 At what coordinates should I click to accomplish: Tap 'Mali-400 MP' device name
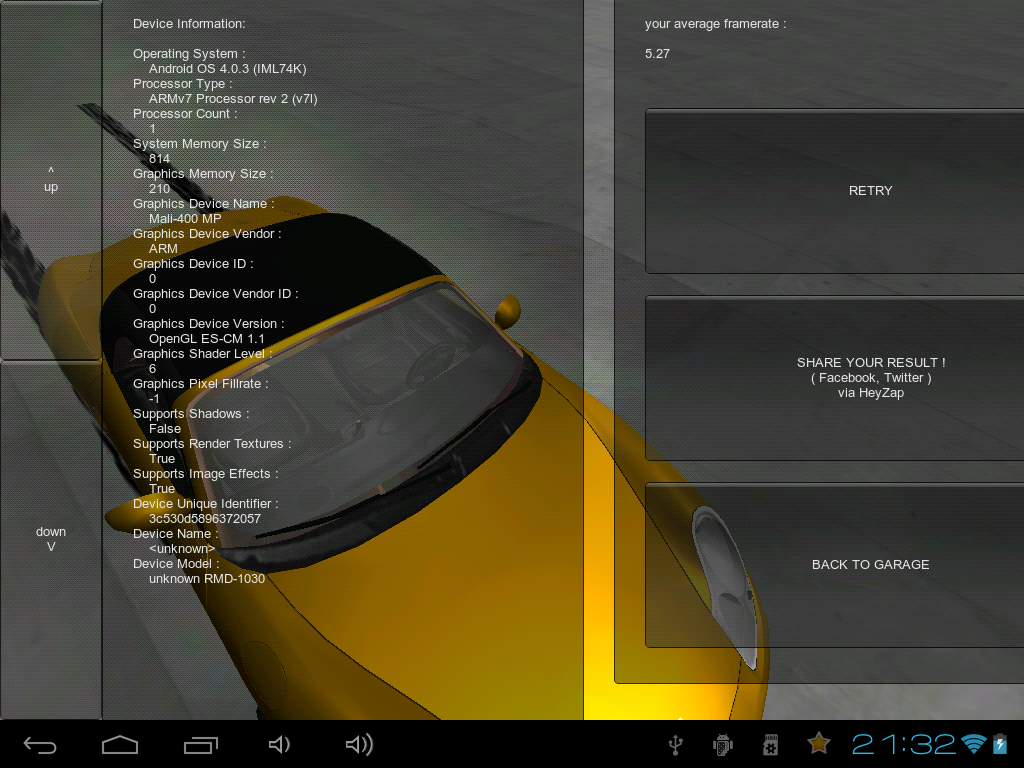point(185,219)
